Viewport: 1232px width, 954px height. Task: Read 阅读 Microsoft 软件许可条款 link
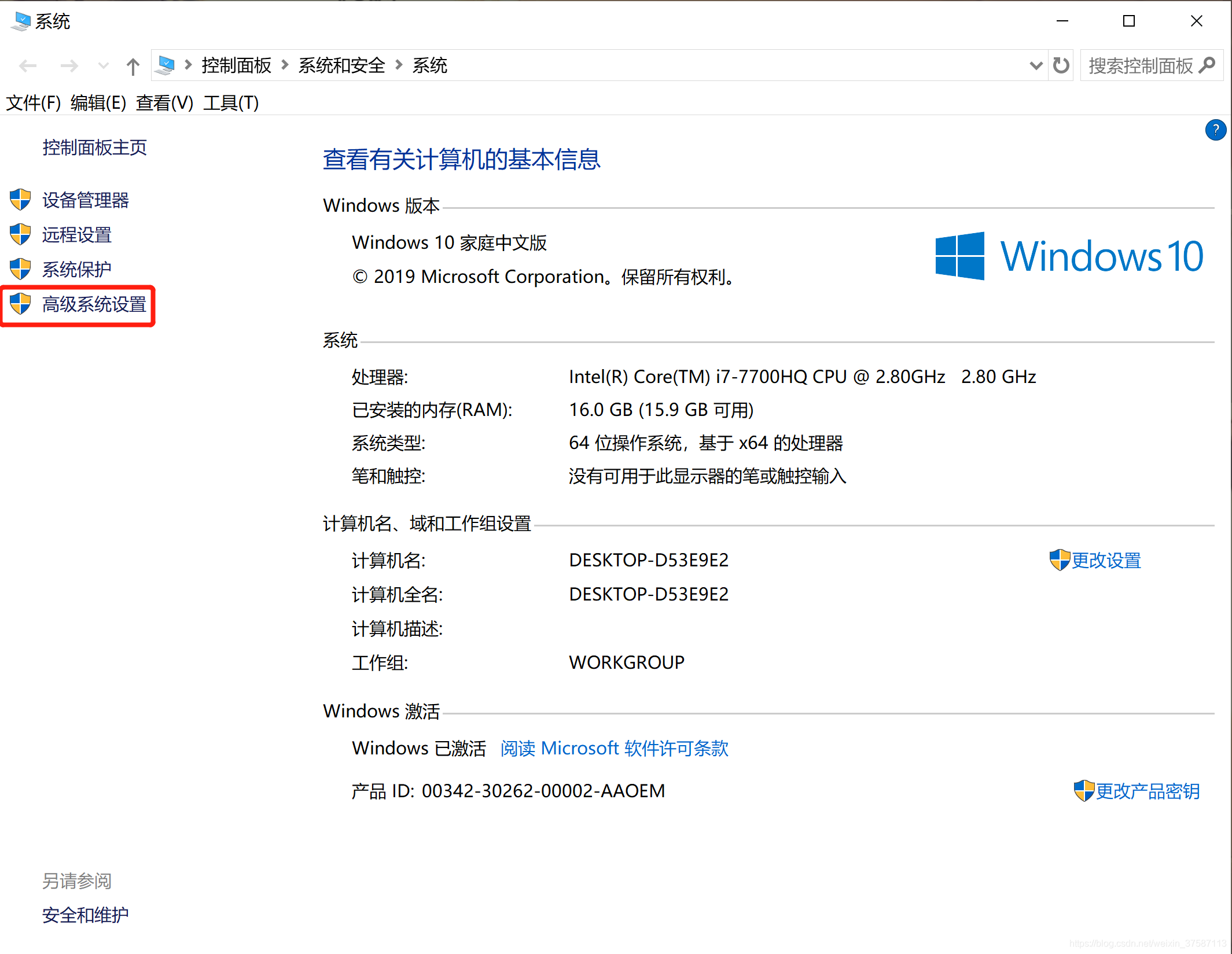tap(614, 749)
